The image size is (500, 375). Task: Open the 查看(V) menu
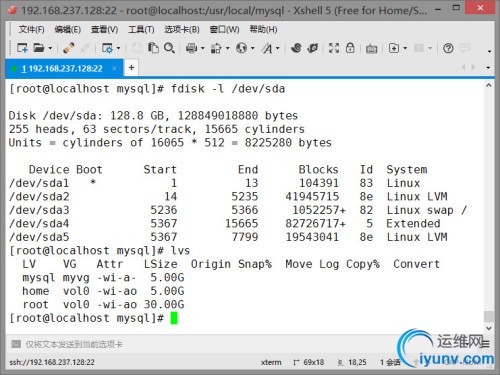(x=104, y=30)
